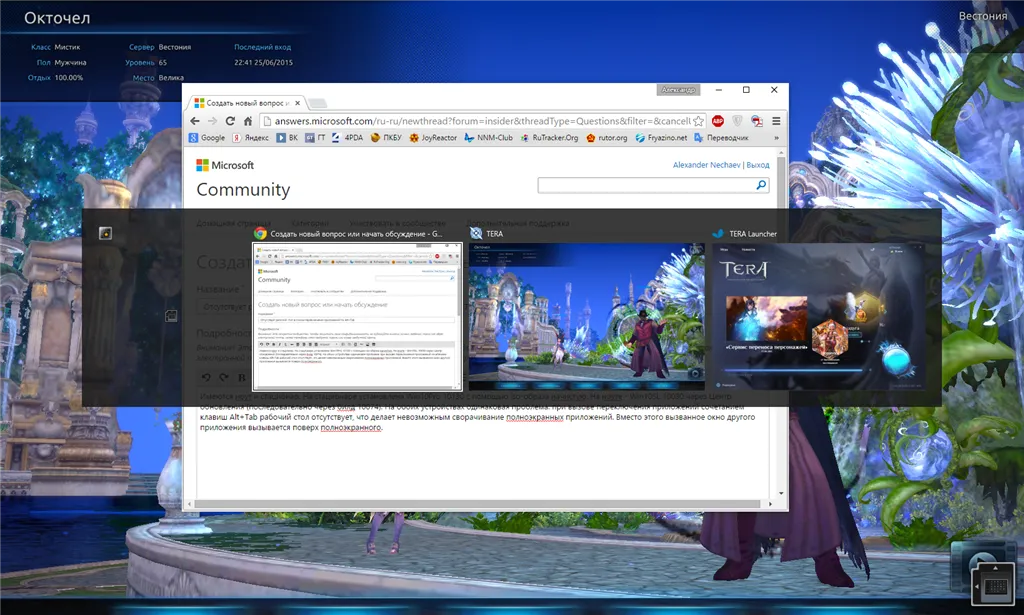Viewport: 1024px width, 615px height.
Task: Open the JoyReactor bookmark
Action: click(x=433, y=138)
